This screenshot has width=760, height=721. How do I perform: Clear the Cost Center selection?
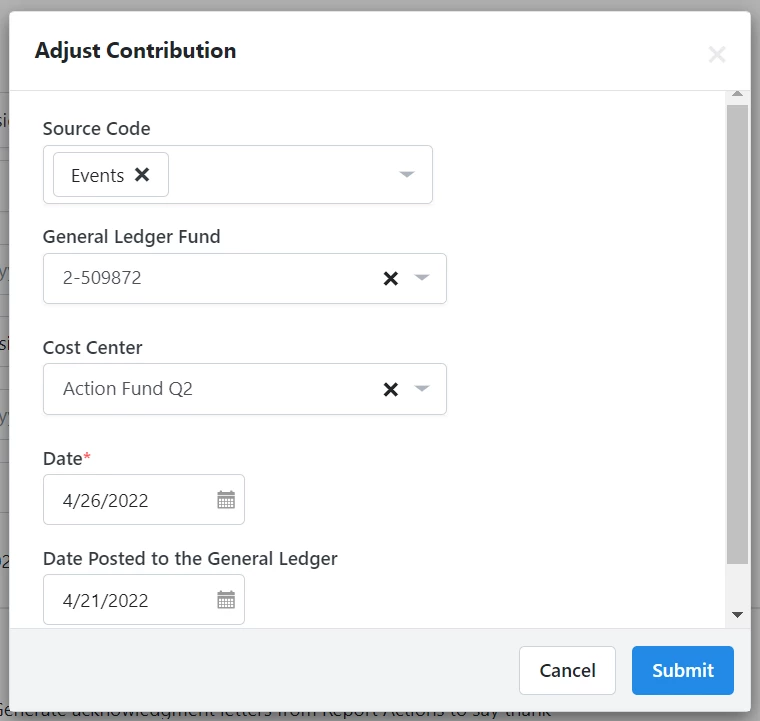391,390
